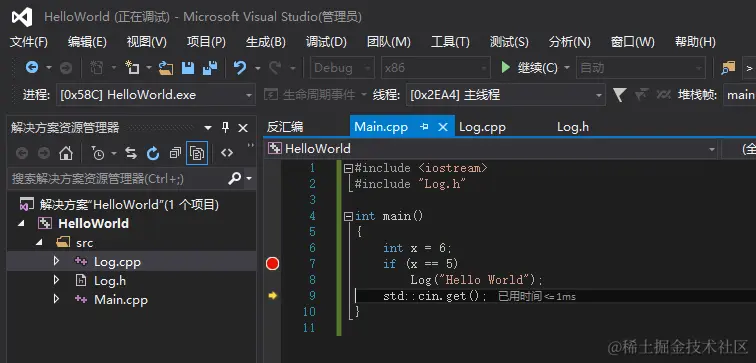This screenshot has height=363, width=756.
Task: Expand the Log.cpp tree node arrow
Action: [x=56, y=261]
